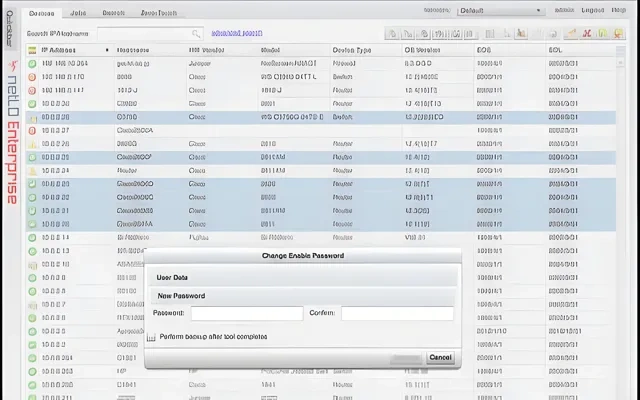Click the rightmost orange toolbar icon
The width and height of the screenshot is (640, 400).
[619, 34]
